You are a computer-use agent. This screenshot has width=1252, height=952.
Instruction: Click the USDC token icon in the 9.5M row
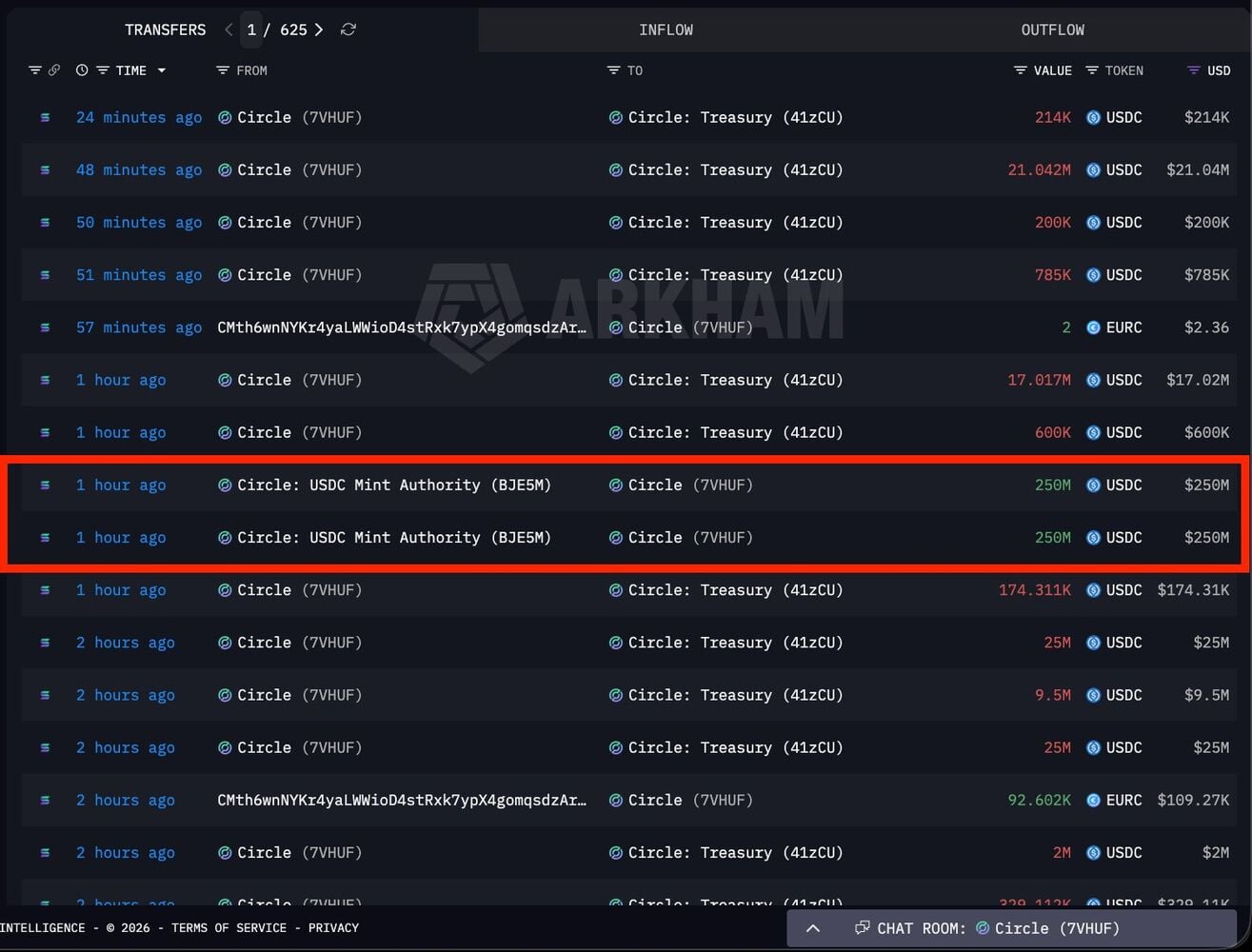coord(1094,695)
